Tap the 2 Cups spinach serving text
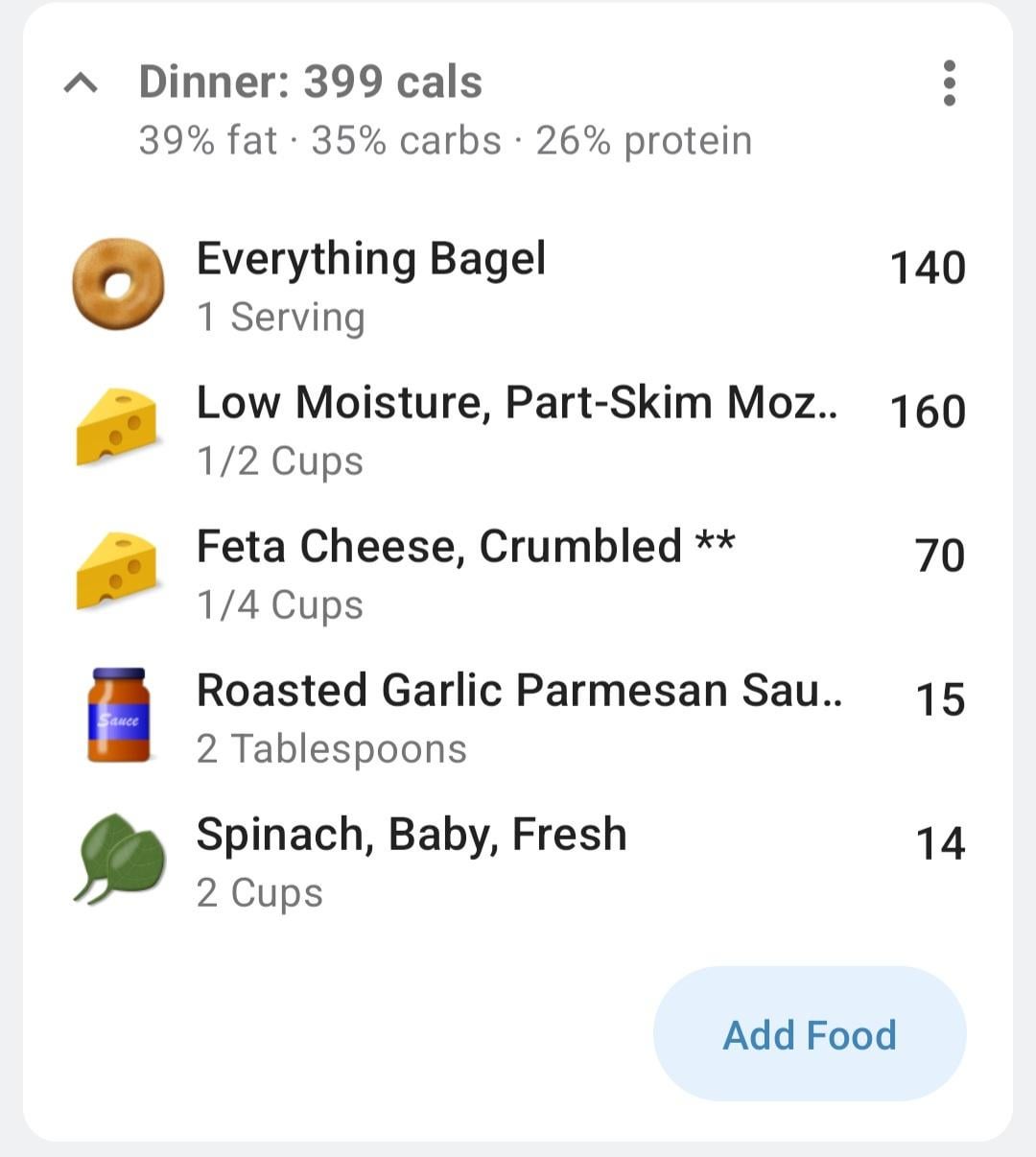 [x=259, y=893]
